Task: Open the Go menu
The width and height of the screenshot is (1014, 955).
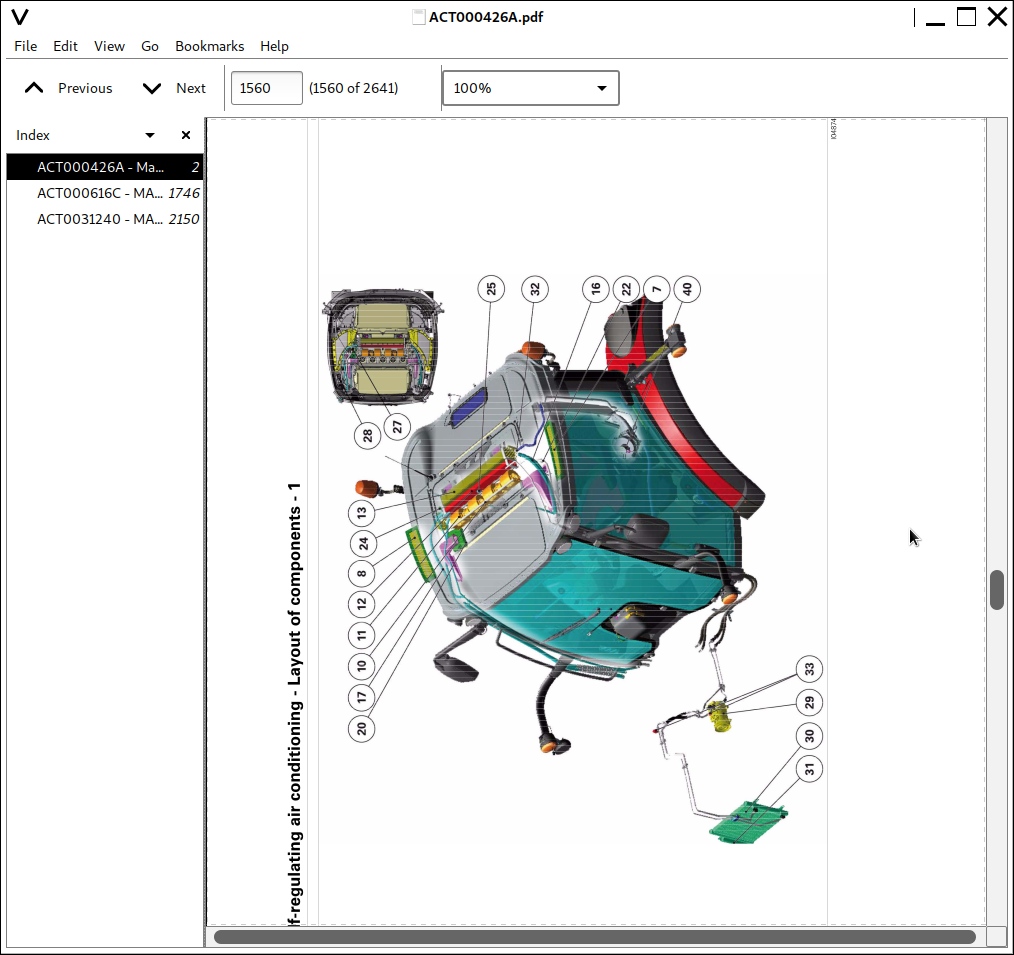Action: (x=150, y=46)
